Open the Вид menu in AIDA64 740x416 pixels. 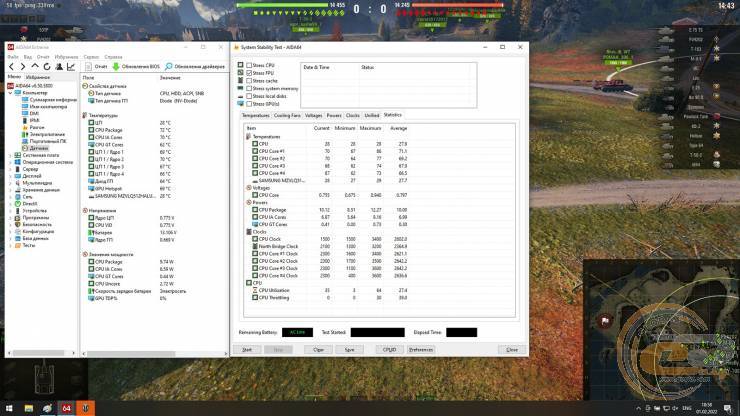(28, 57)
